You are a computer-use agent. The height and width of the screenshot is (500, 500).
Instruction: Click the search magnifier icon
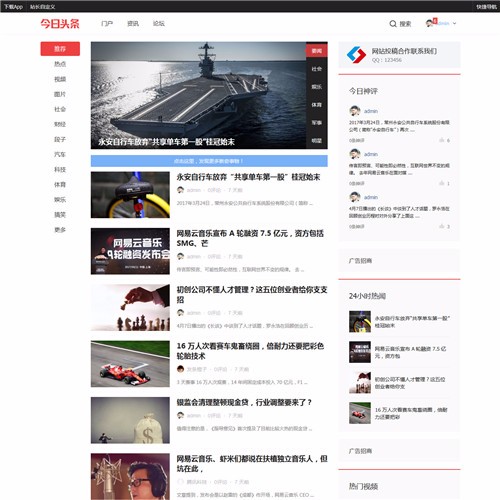tap(393, 24)
